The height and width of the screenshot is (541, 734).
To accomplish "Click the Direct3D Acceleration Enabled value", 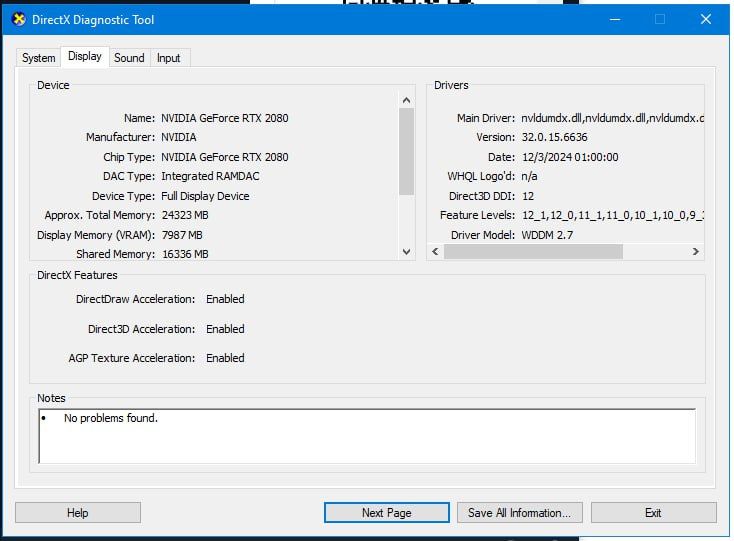I will coord(225,329).
